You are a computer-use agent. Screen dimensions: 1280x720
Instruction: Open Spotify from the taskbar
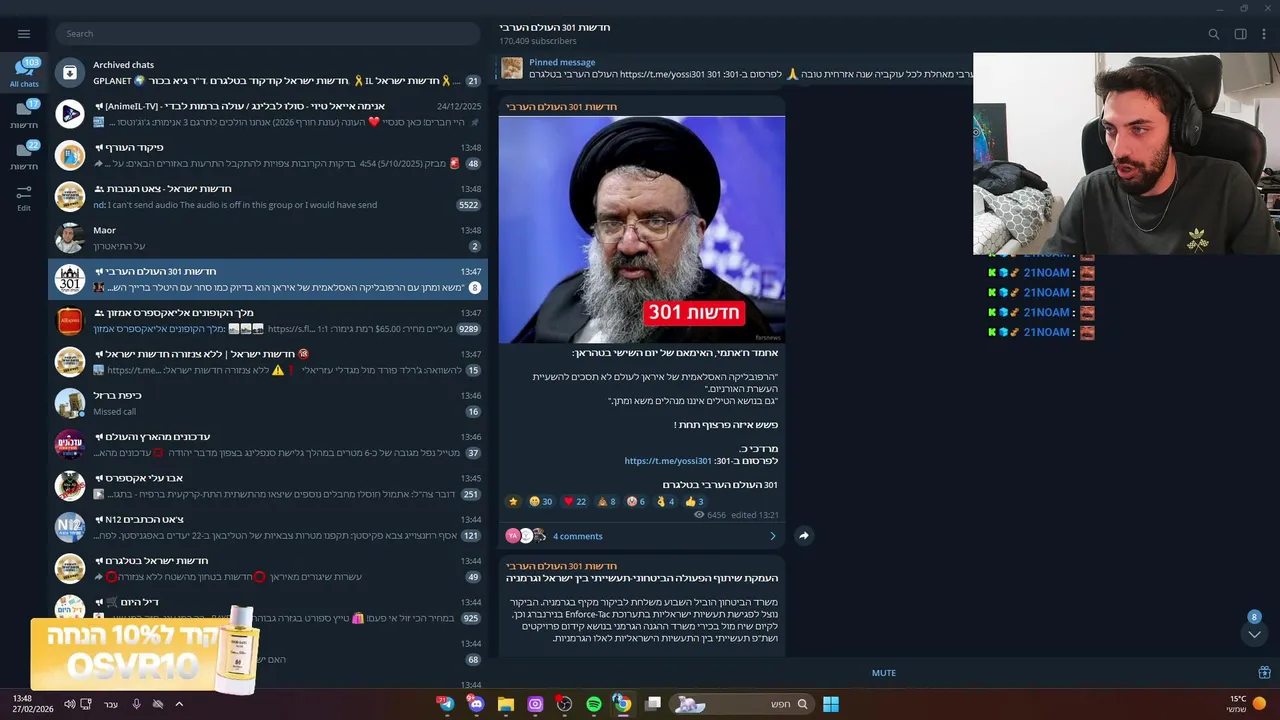tap(594, 704)
